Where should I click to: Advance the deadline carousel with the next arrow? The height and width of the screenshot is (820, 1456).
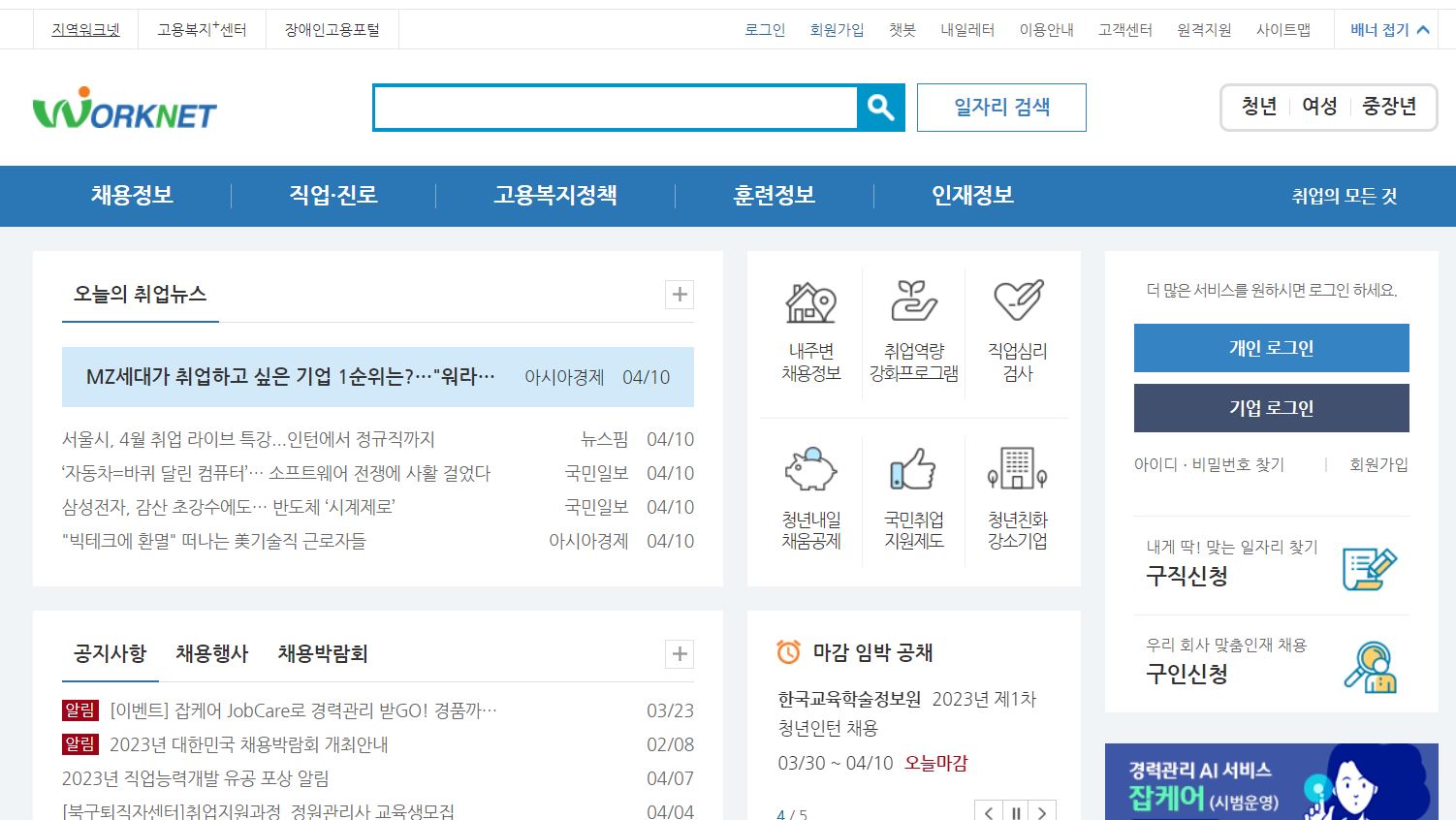pyautogui.click(x=1042, y=812)
